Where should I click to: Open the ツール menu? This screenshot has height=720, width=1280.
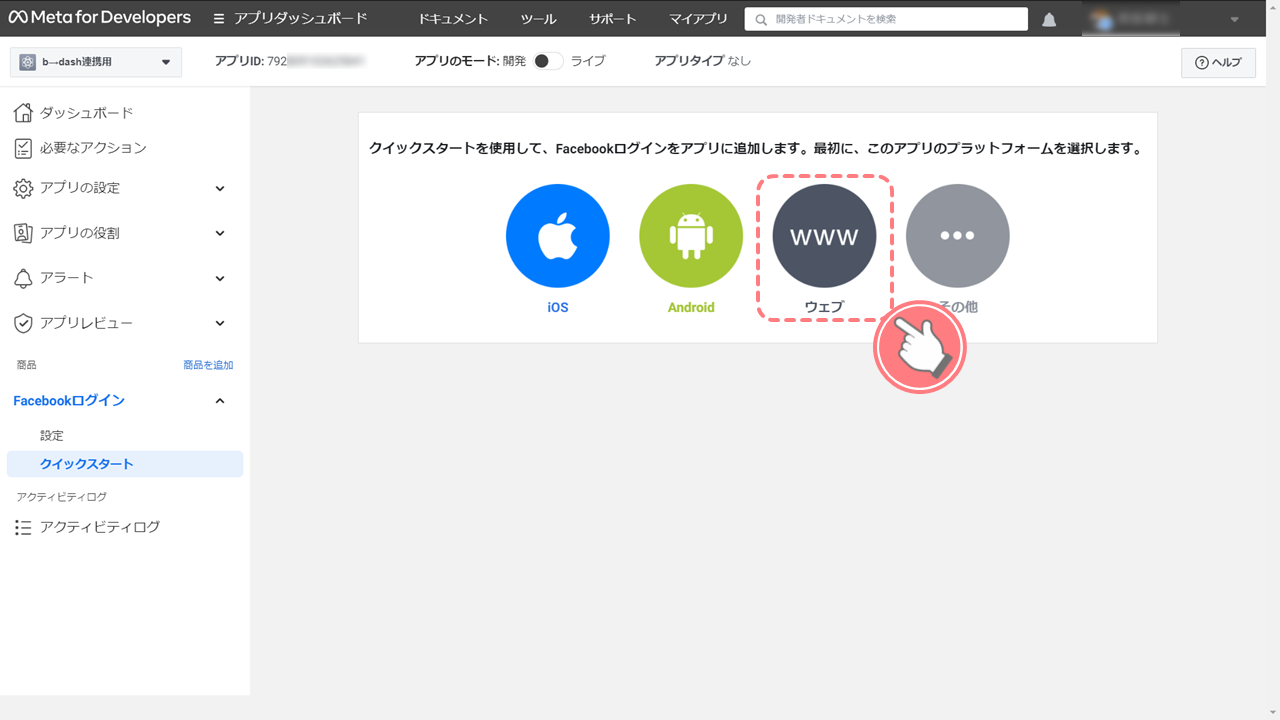538,19
